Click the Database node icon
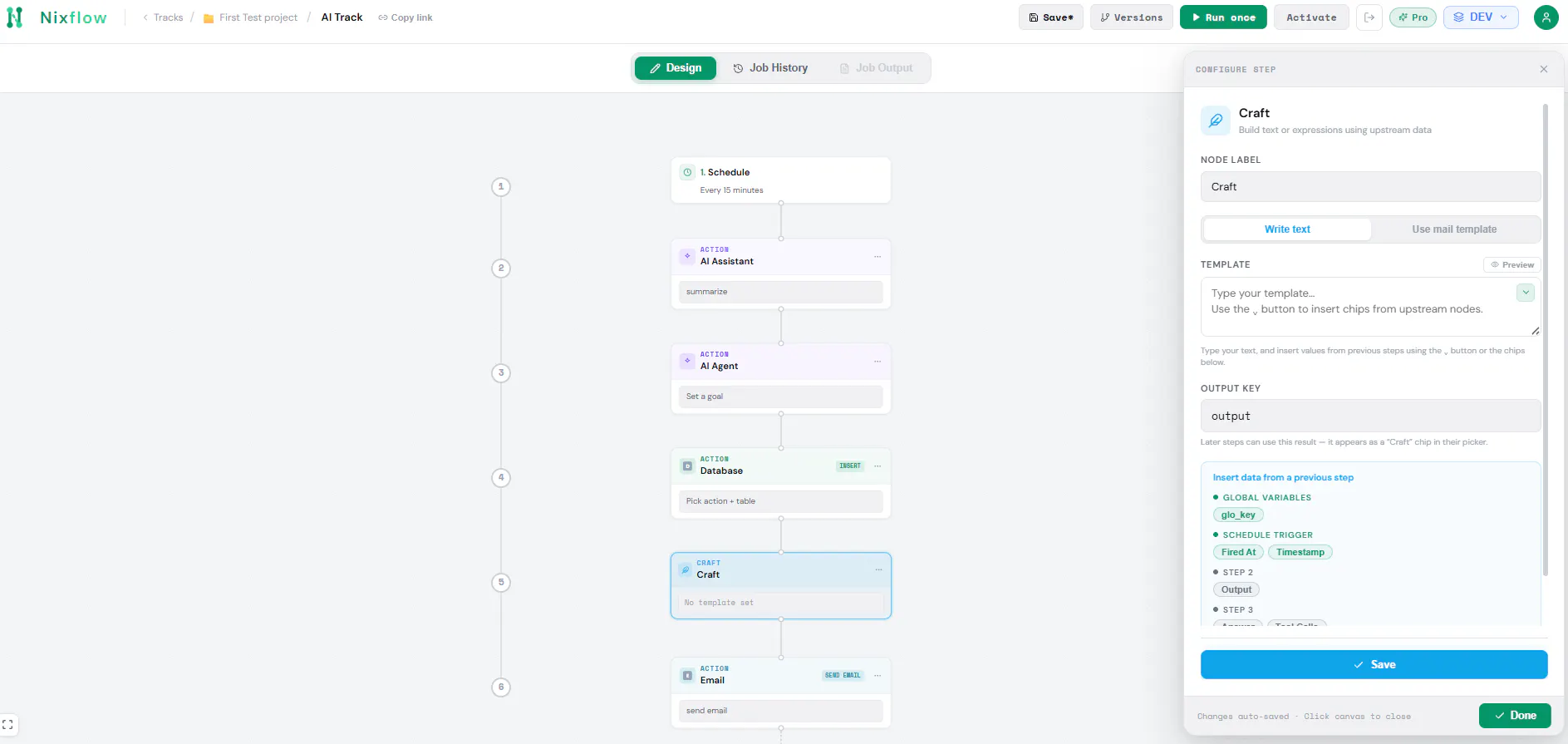The image size is (1568, 744). click(x=687, y=466)
